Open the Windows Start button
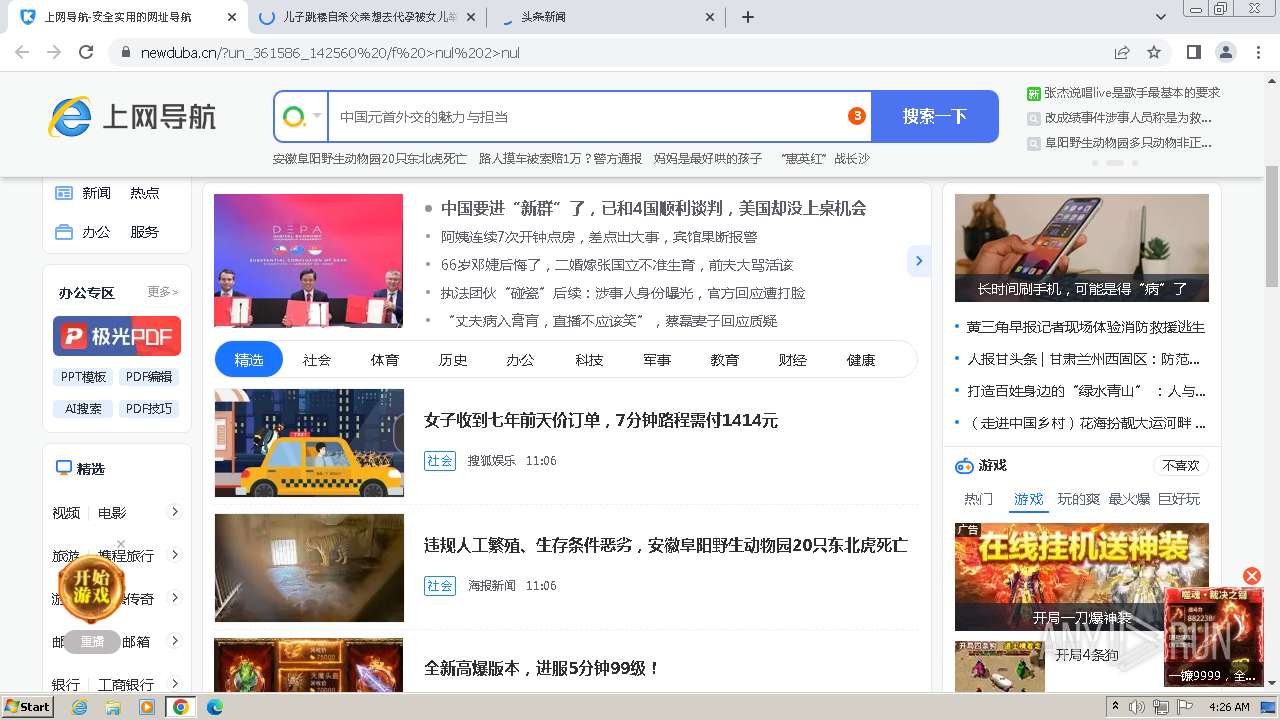This screenshot has height=720, width=1280. [x=27, y=706]
